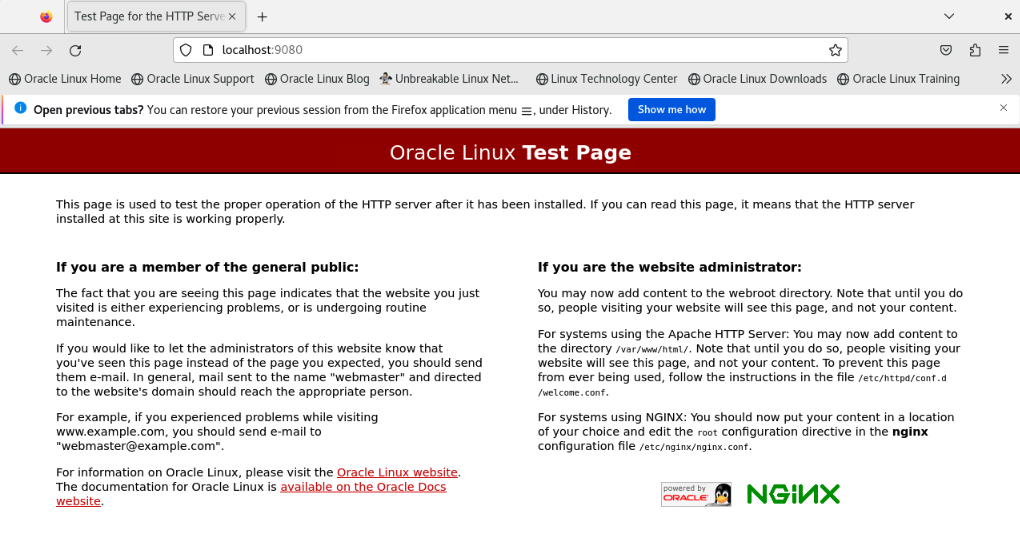Screen dimensions: 1020x555
Task: Click the Oracle Linux Test Page heading
Action: tap(510, 152)
